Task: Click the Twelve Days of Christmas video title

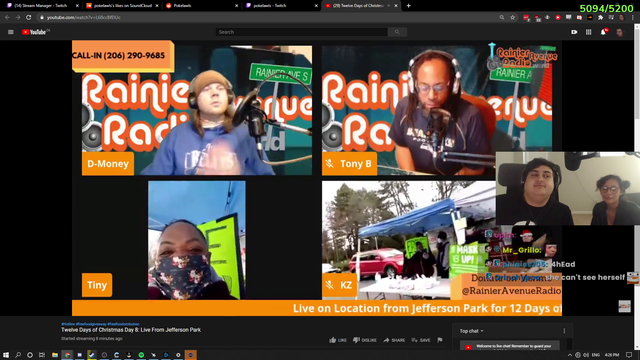Action: (131, 330)
